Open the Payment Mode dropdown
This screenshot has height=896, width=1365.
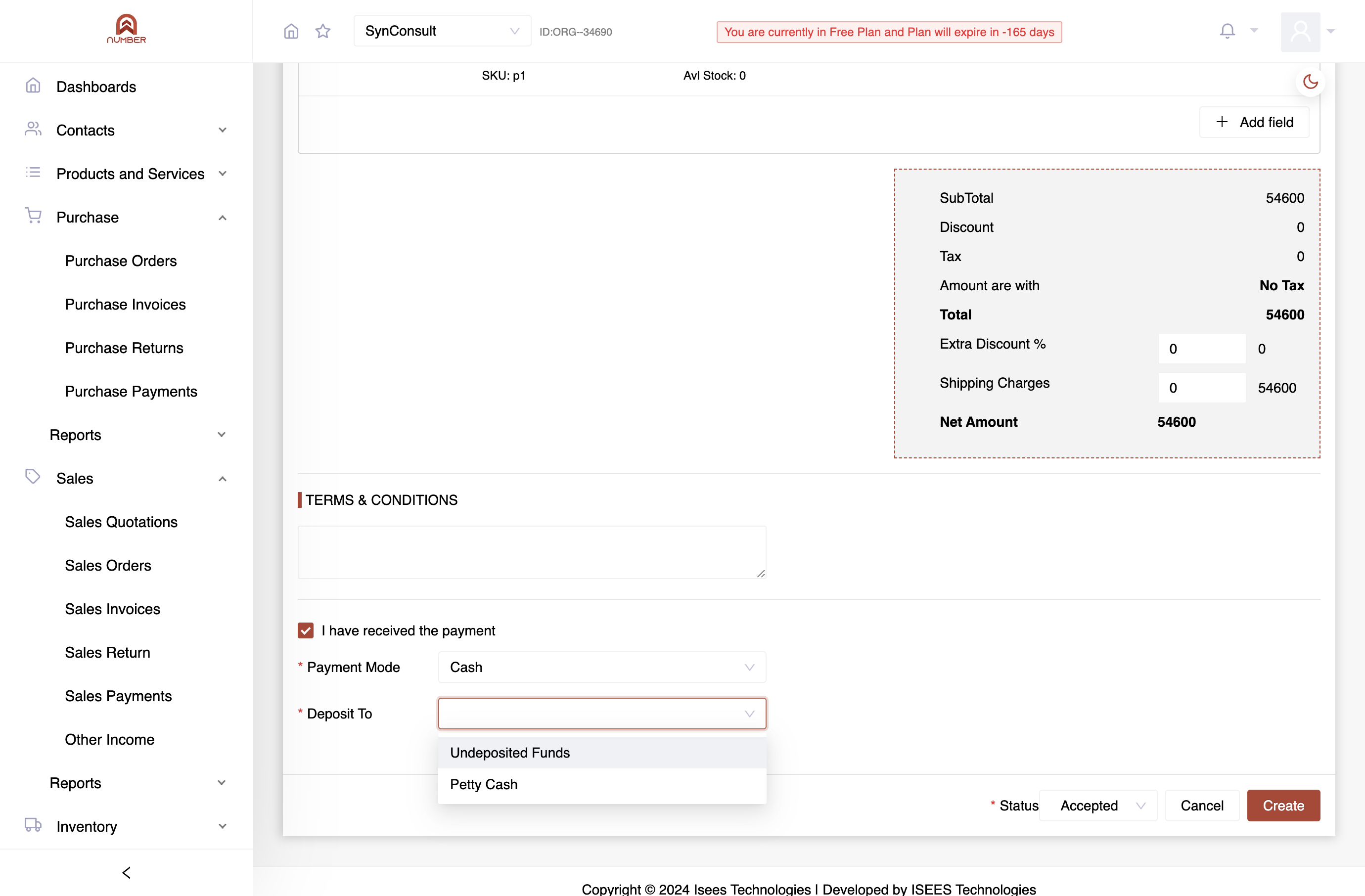[601, 667]
